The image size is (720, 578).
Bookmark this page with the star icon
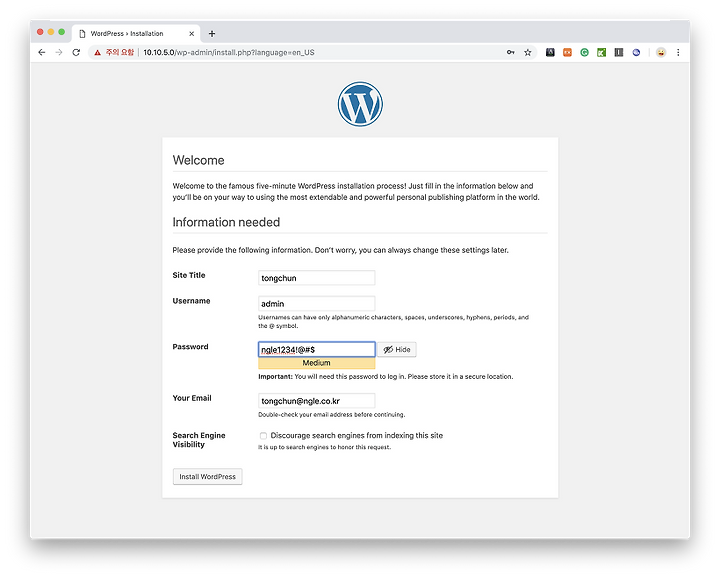(x=528, y=52)
